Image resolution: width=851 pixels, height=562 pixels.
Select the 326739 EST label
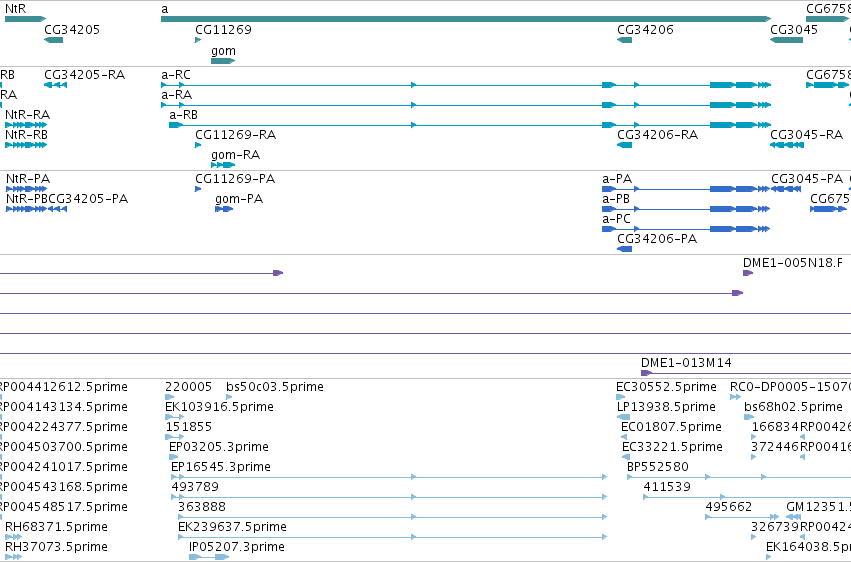(775, 527)
